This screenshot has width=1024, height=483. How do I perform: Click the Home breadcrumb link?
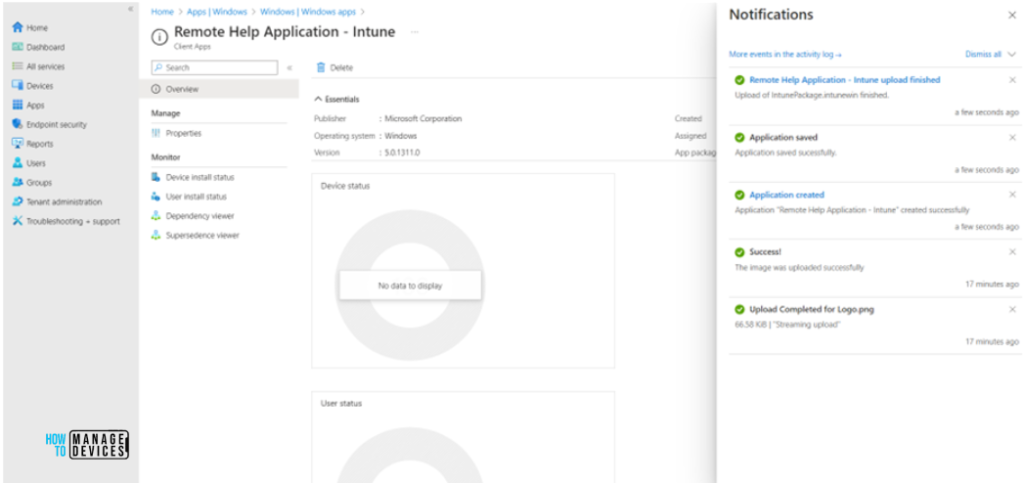(x=163, y=12)
